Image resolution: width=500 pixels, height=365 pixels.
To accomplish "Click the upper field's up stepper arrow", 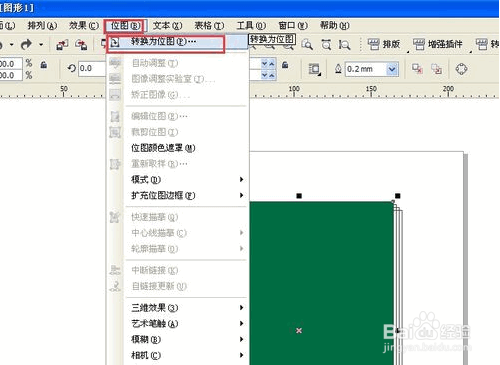I will [272, 64].
